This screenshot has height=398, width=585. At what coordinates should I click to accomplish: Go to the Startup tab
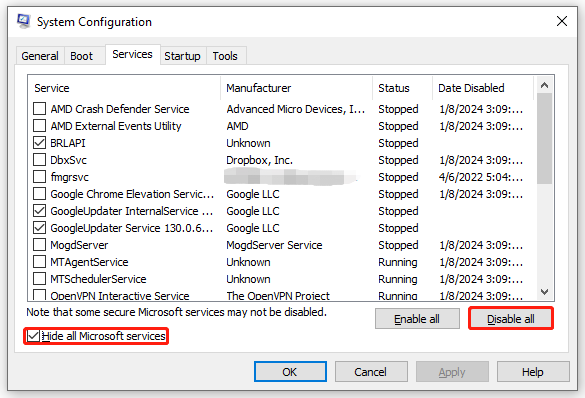182,56
